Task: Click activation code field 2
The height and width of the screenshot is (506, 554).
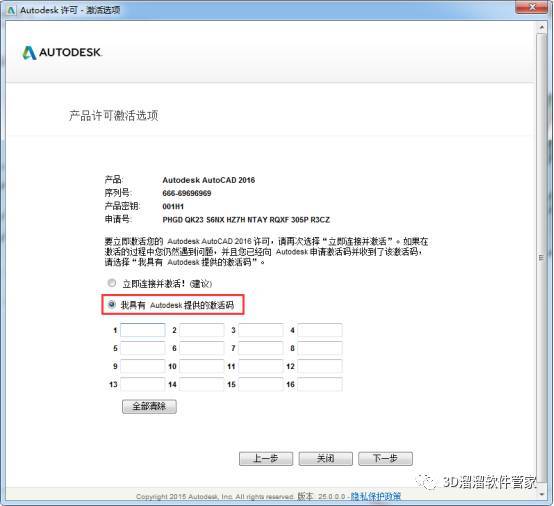Action: [202, 330]
